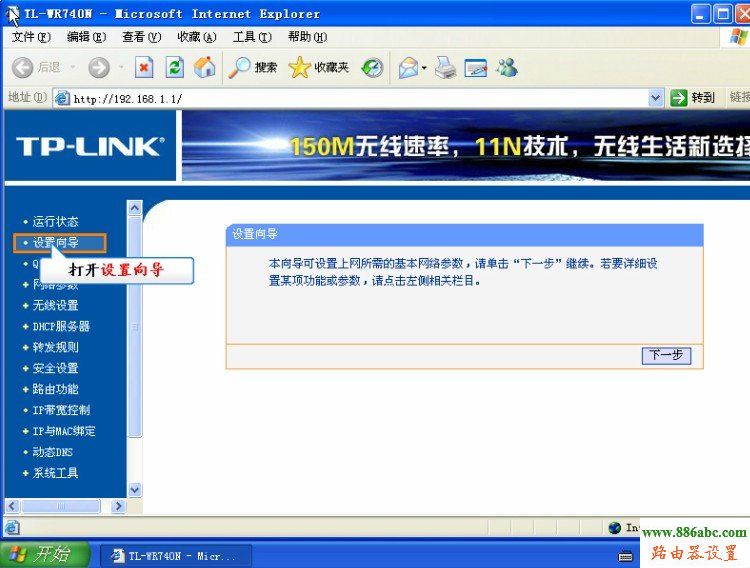Expand the address bar URL dropdown
This screenshot has height=568, width=750.
[655, 98]
